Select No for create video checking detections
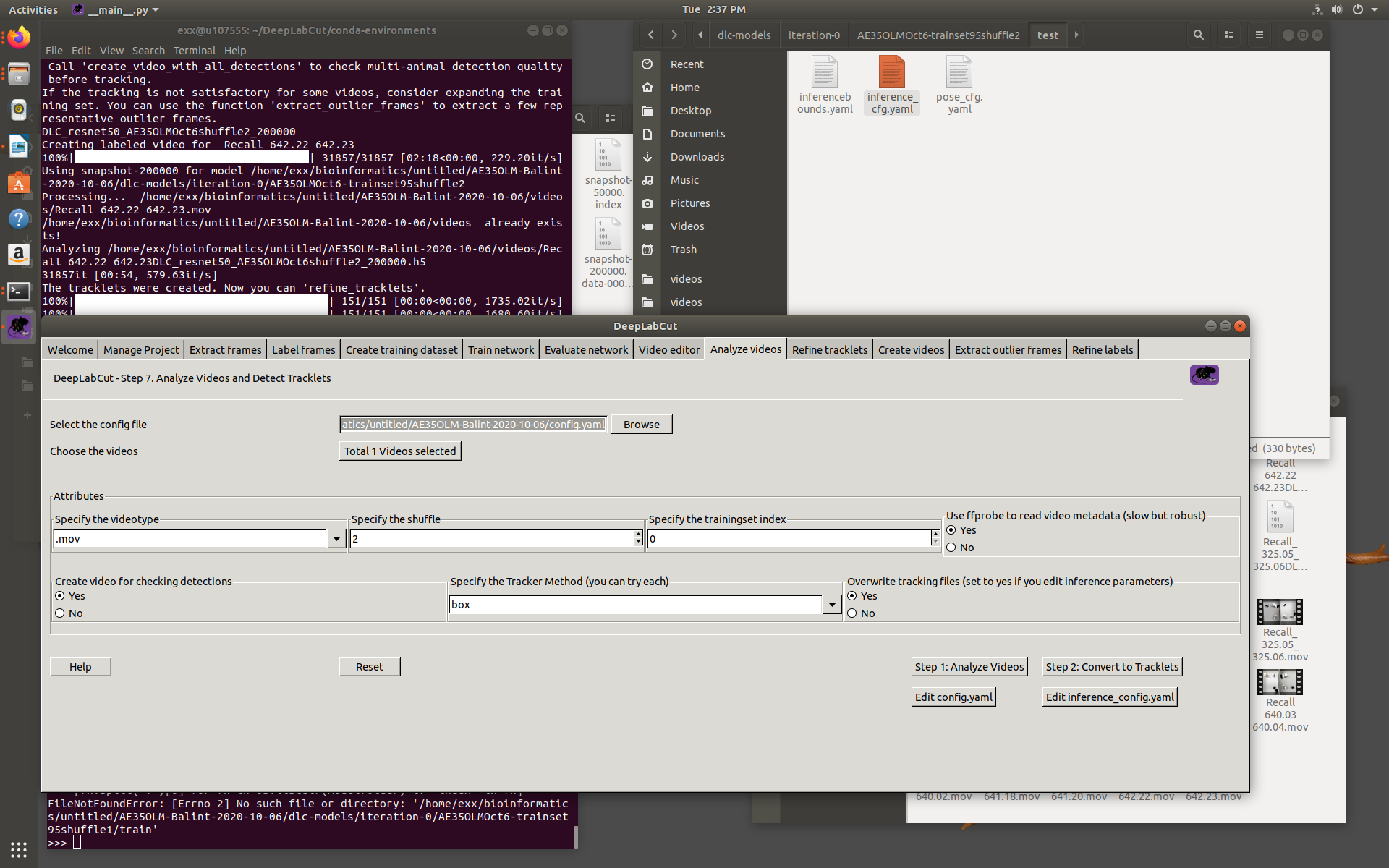 [60, 613]
